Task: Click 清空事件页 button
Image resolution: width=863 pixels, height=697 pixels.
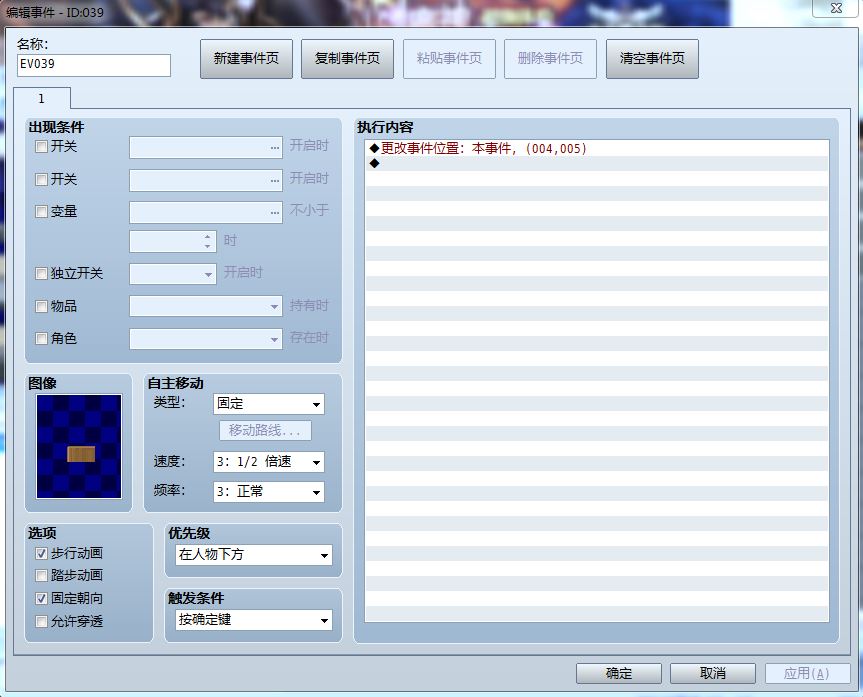Action: click(x=652, y=59)
